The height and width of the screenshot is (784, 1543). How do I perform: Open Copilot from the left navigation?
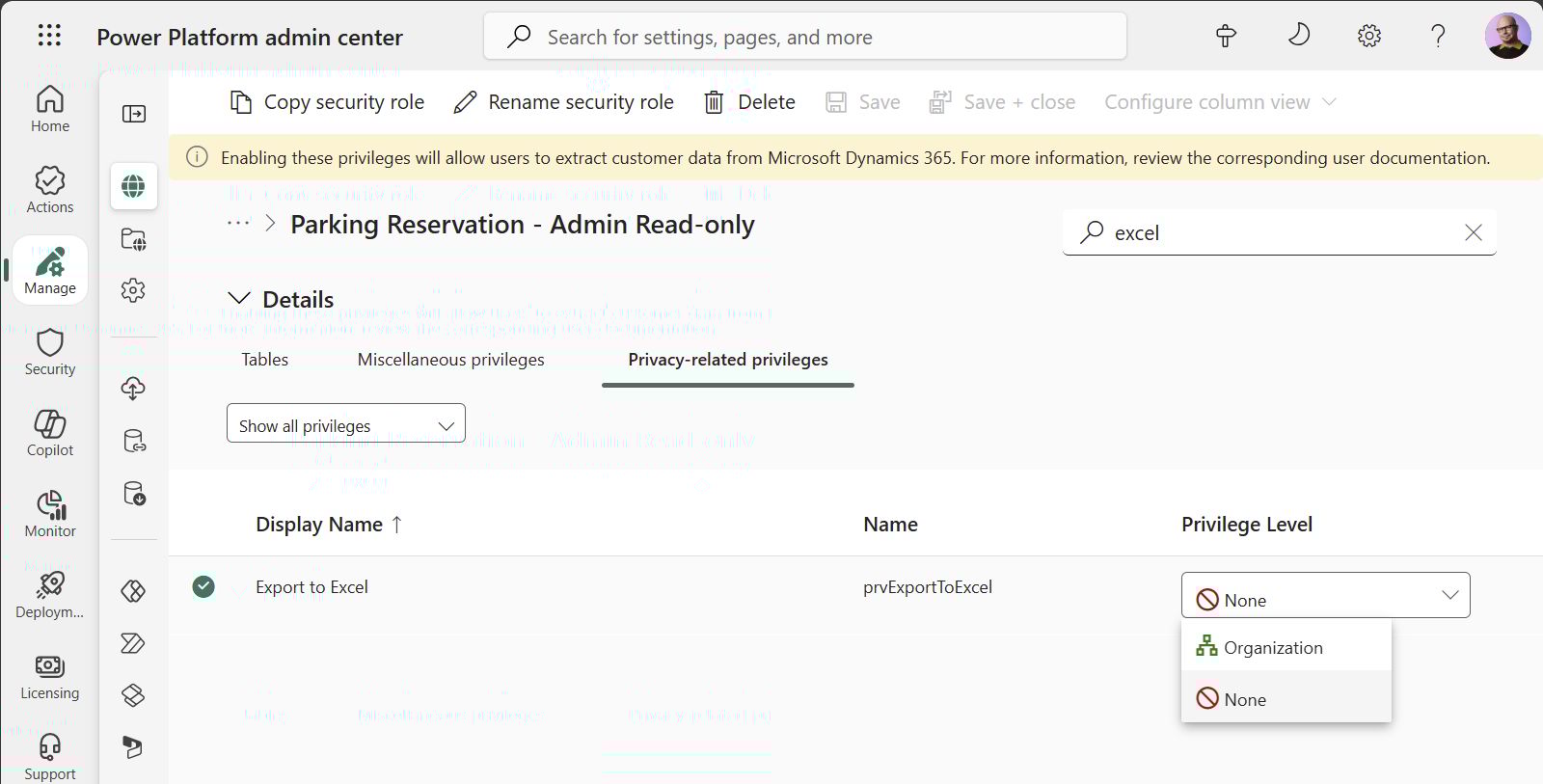coord(50,432)
